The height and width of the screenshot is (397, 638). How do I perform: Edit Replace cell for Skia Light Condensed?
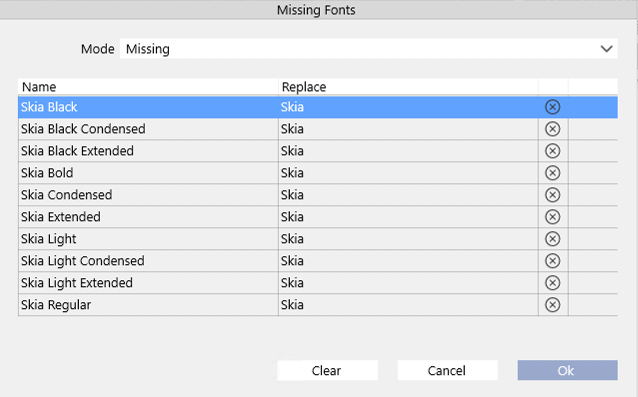click(x=408, y=261)
